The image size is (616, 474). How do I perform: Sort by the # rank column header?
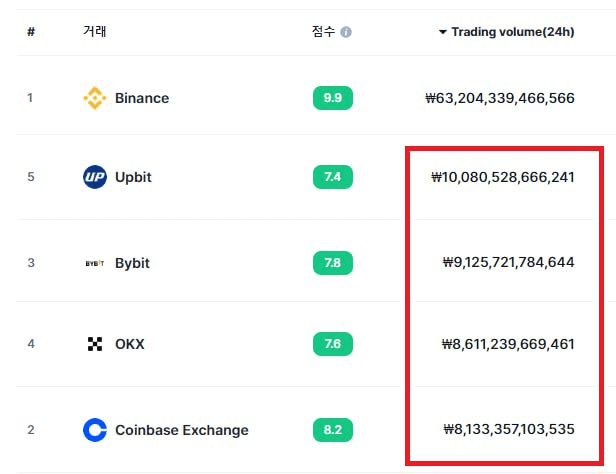[31, 31]
